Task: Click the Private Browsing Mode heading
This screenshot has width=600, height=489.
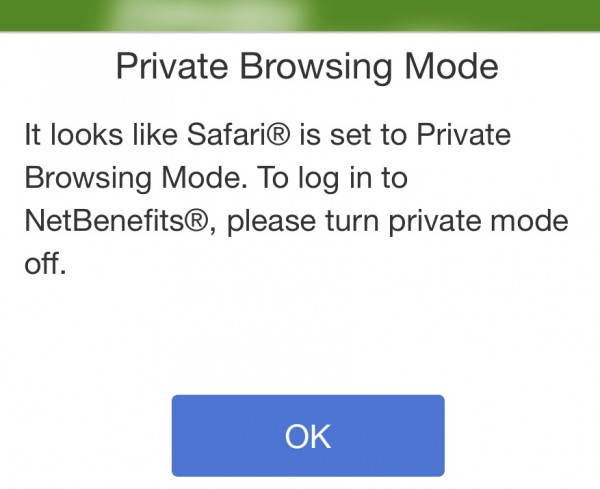Action: coord(307,68)
